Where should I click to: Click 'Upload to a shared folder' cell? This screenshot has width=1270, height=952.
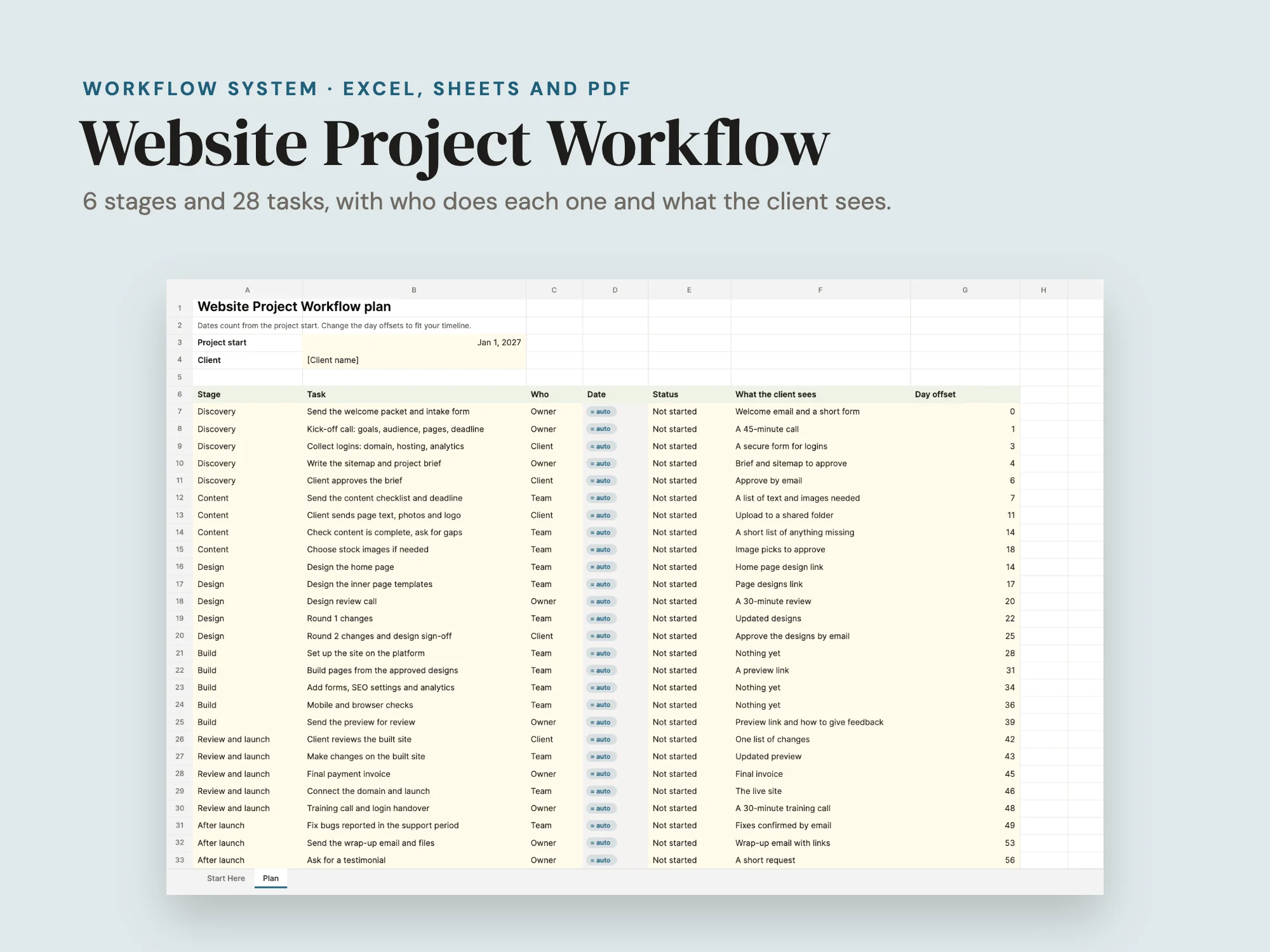coord(820,515)
